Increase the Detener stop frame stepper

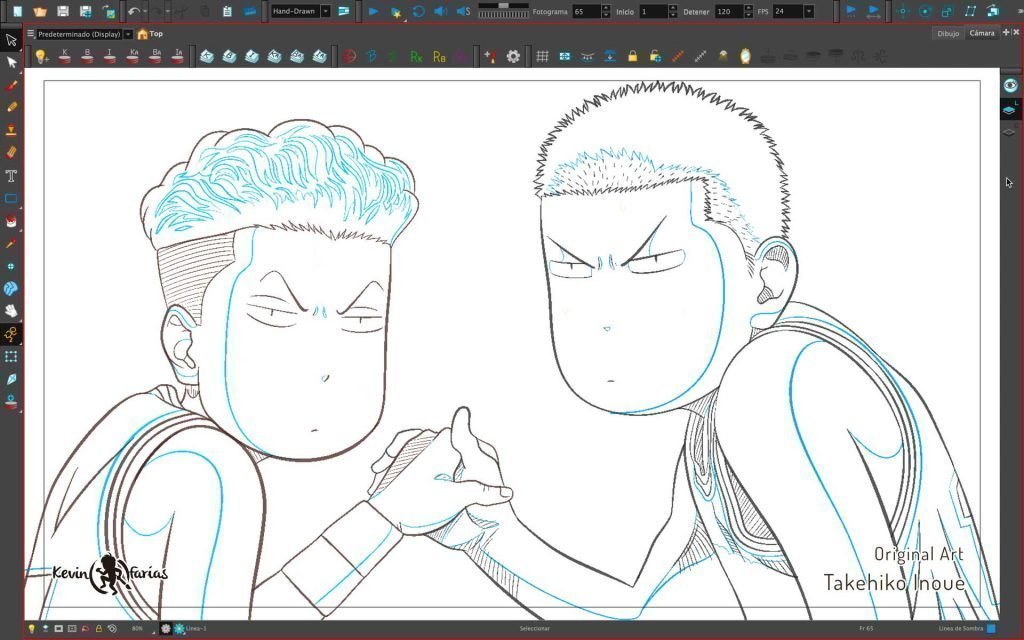click(748, 8)
